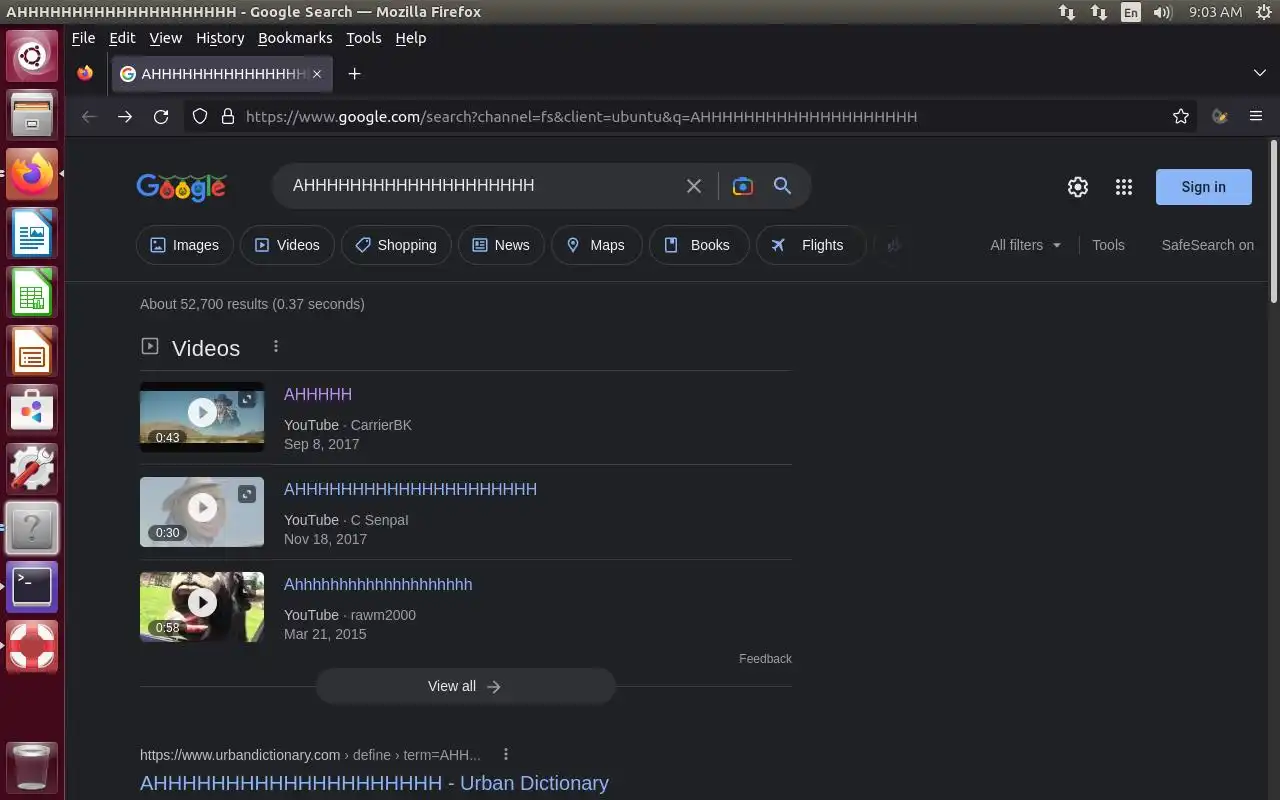Click the Google logo
Viewport: 1280px width, 800px height.
point(181,187)
